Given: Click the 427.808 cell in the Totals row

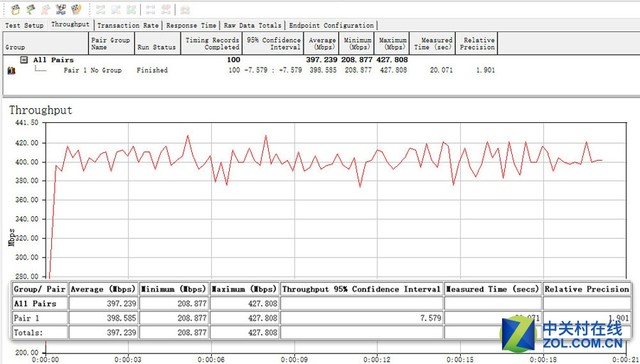Looking at the screenshot, I should click(244, 333).
